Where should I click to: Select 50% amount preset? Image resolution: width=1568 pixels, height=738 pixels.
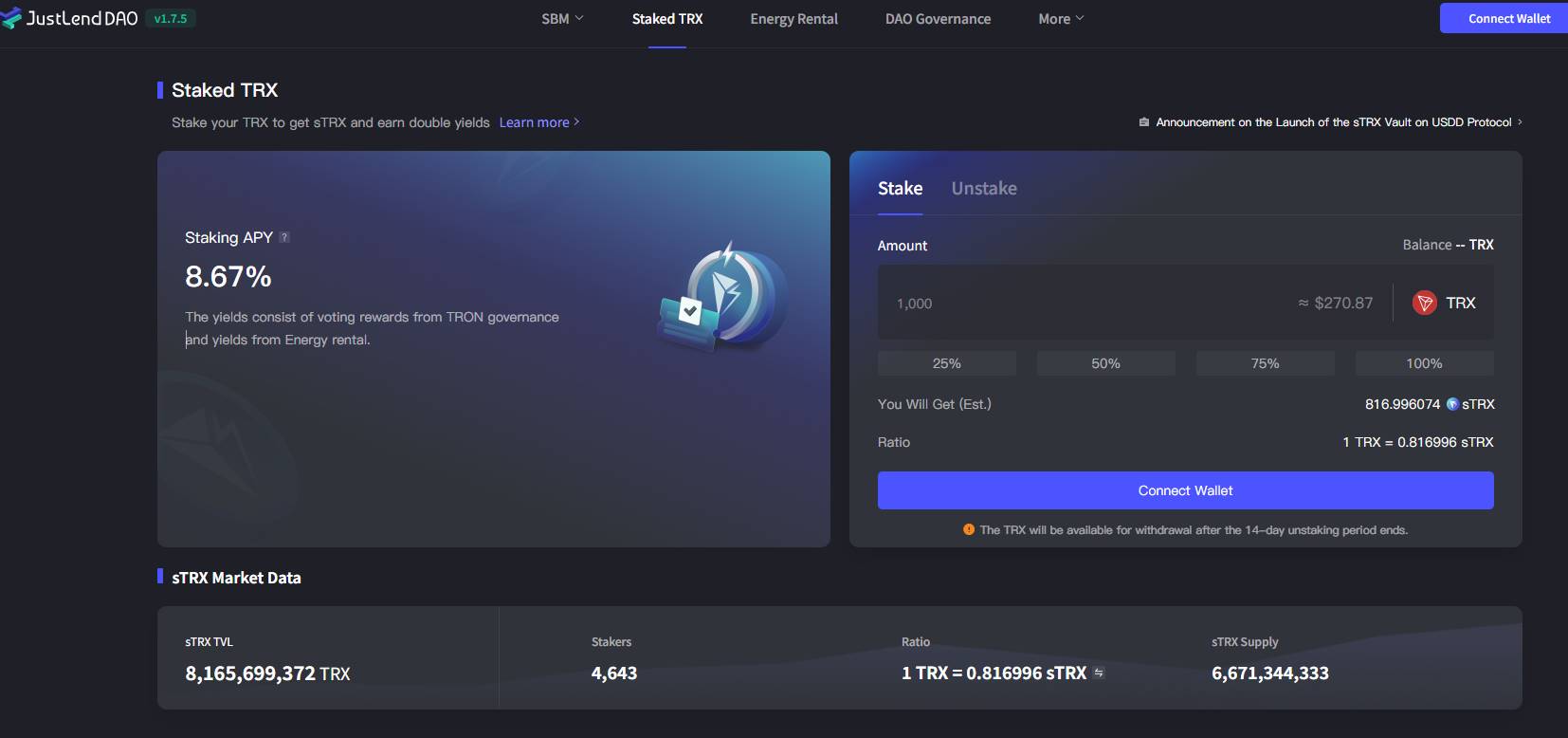1105,363
